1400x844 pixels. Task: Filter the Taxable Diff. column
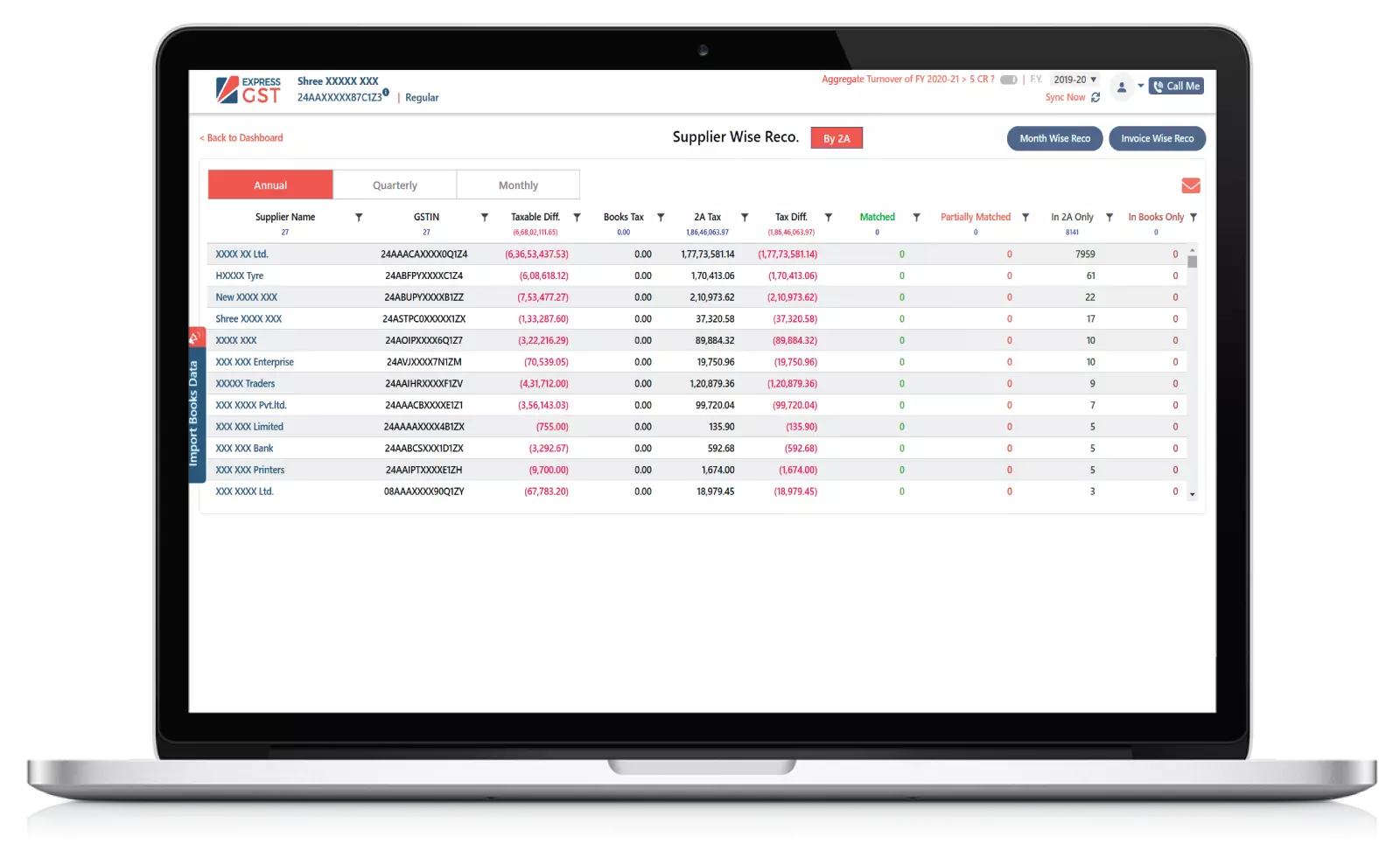tap(577, 218)
